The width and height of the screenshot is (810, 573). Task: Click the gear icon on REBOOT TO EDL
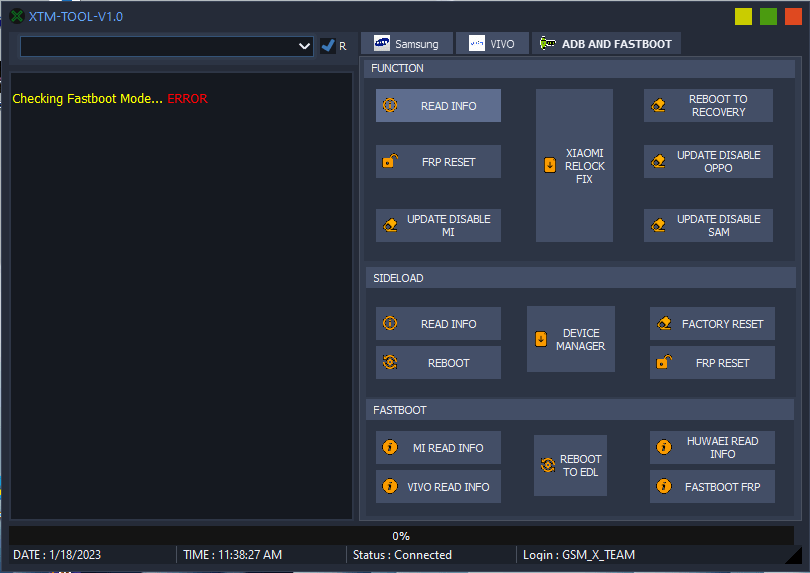point(548,466)
